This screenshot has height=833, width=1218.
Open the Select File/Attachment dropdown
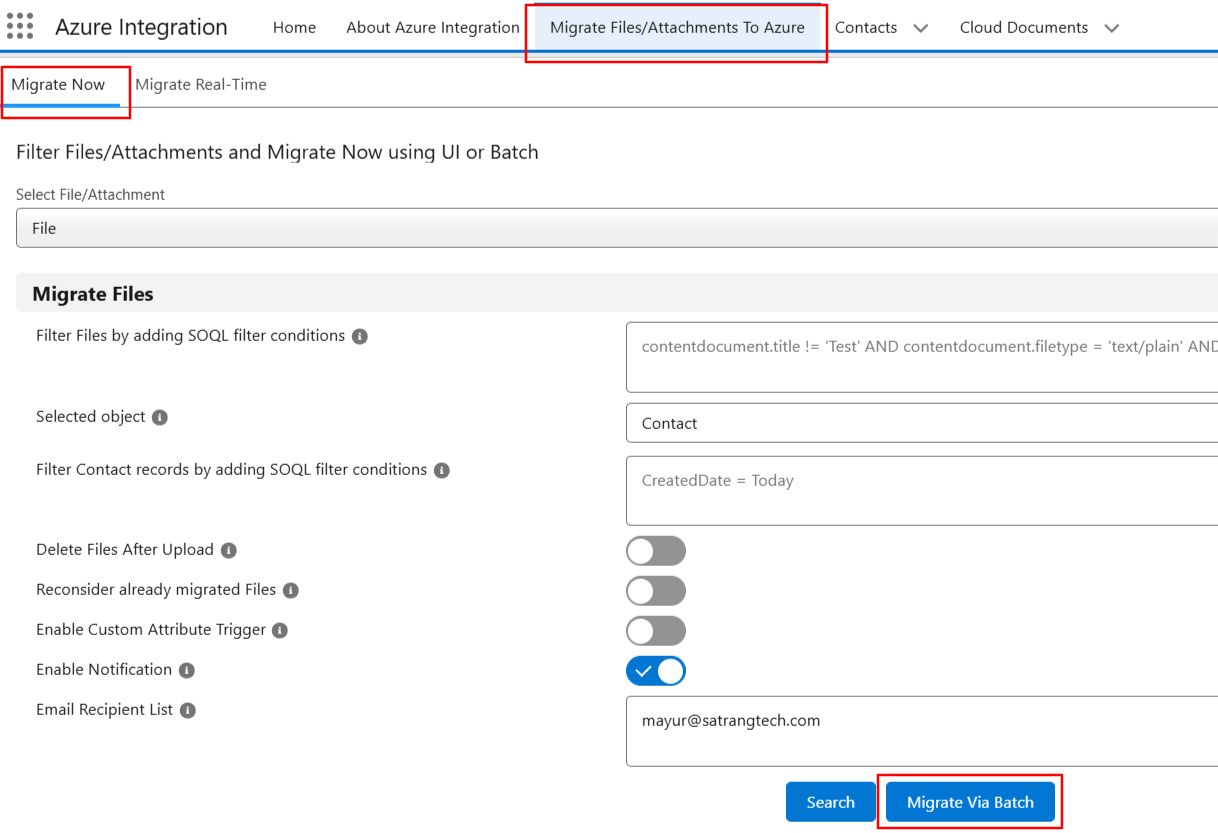click(x=617, y=228)
